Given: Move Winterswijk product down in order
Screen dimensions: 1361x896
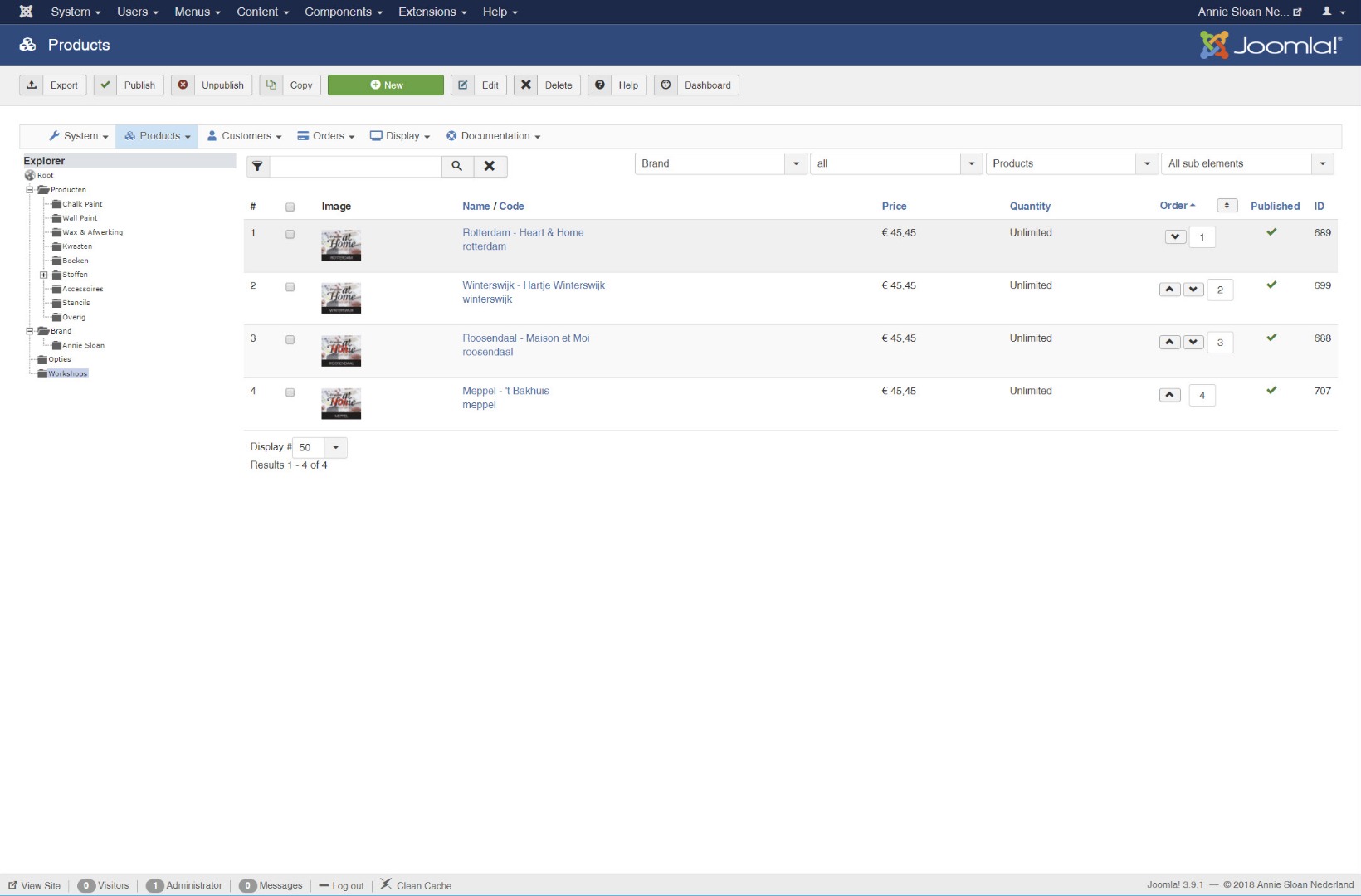Looking at the screenshot, I should coord(1193,290).
